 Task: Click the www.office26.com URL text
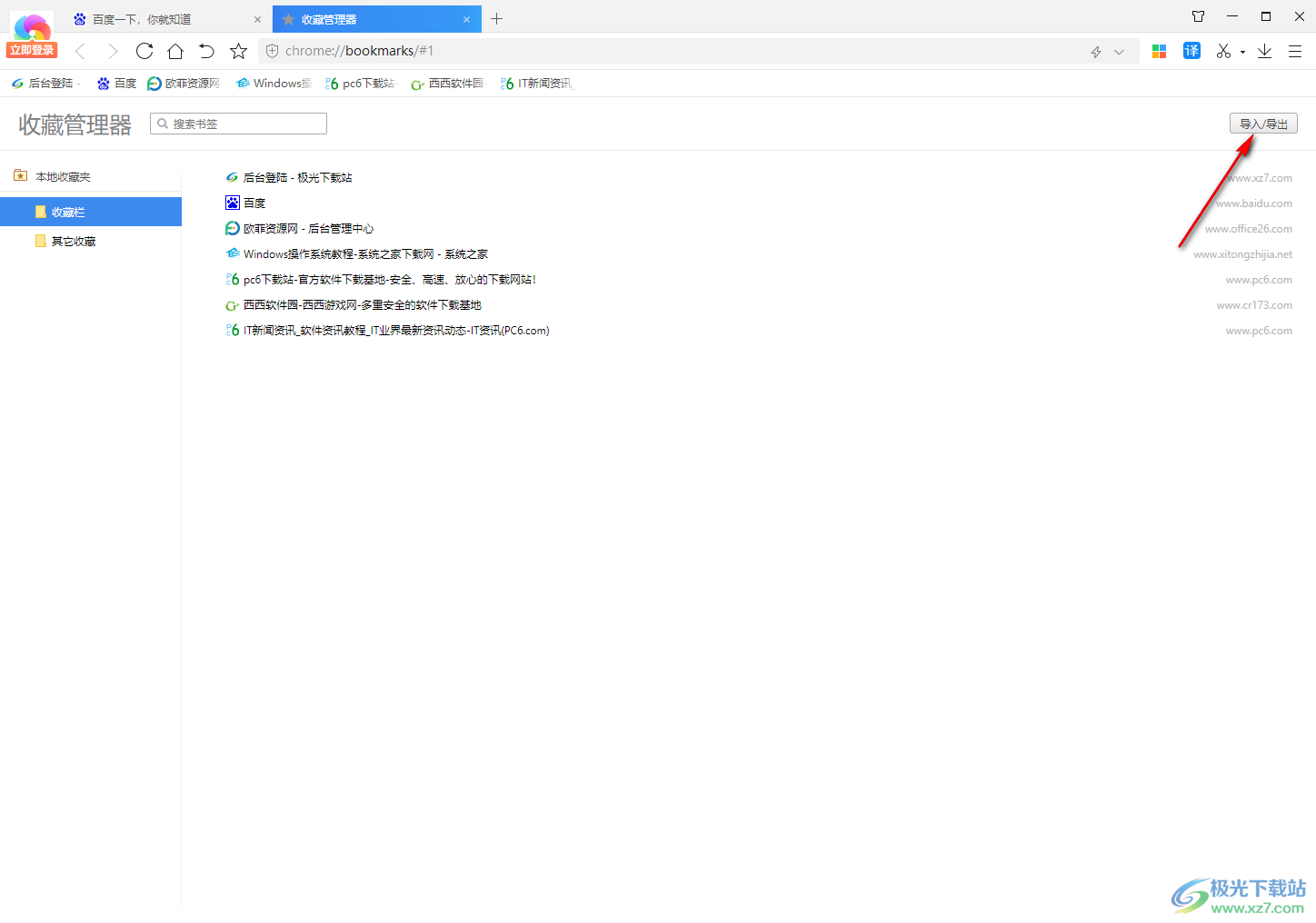point(1249,229)
